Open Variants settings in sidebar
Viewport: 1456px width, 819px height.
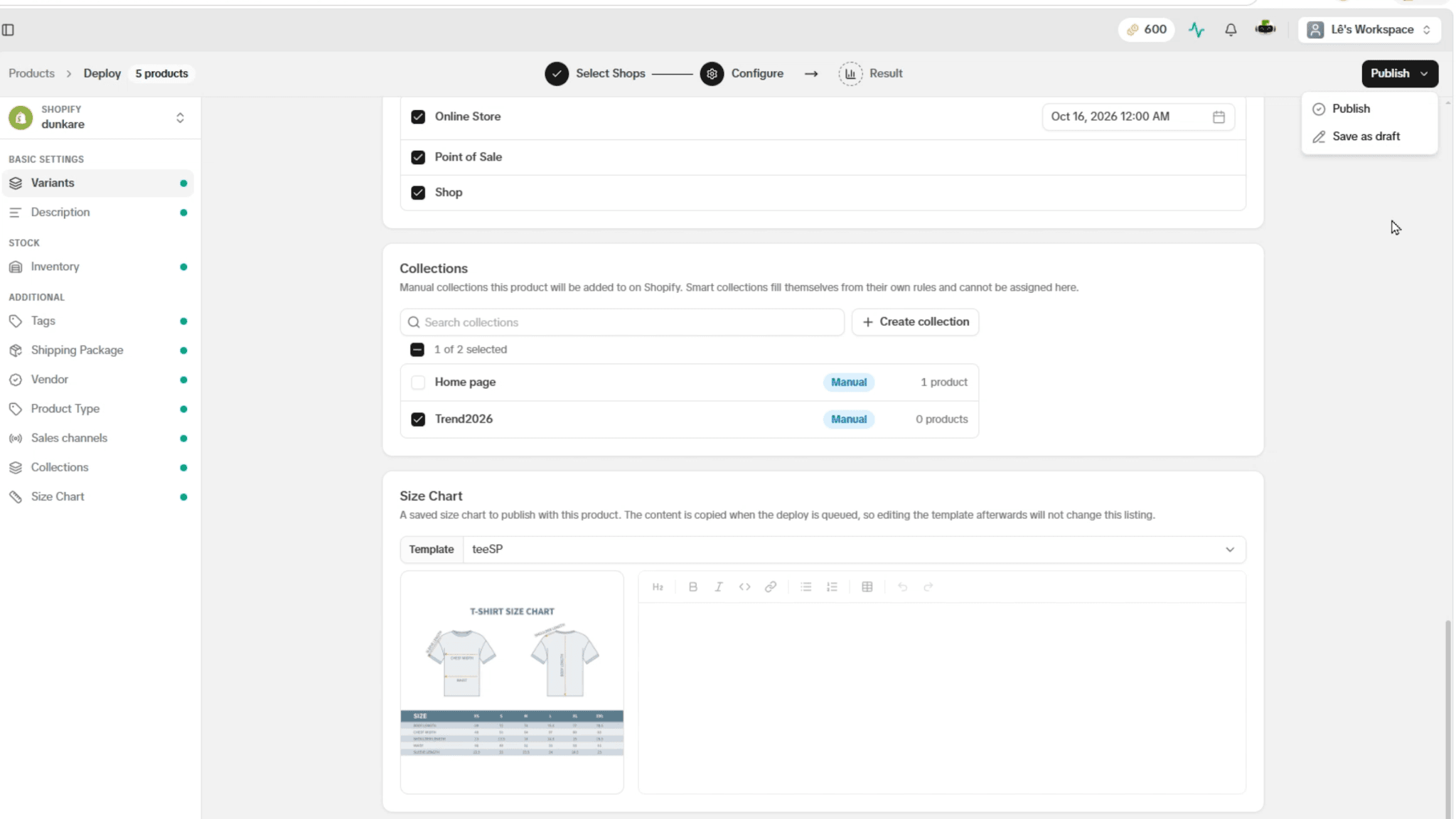(97, 183)
